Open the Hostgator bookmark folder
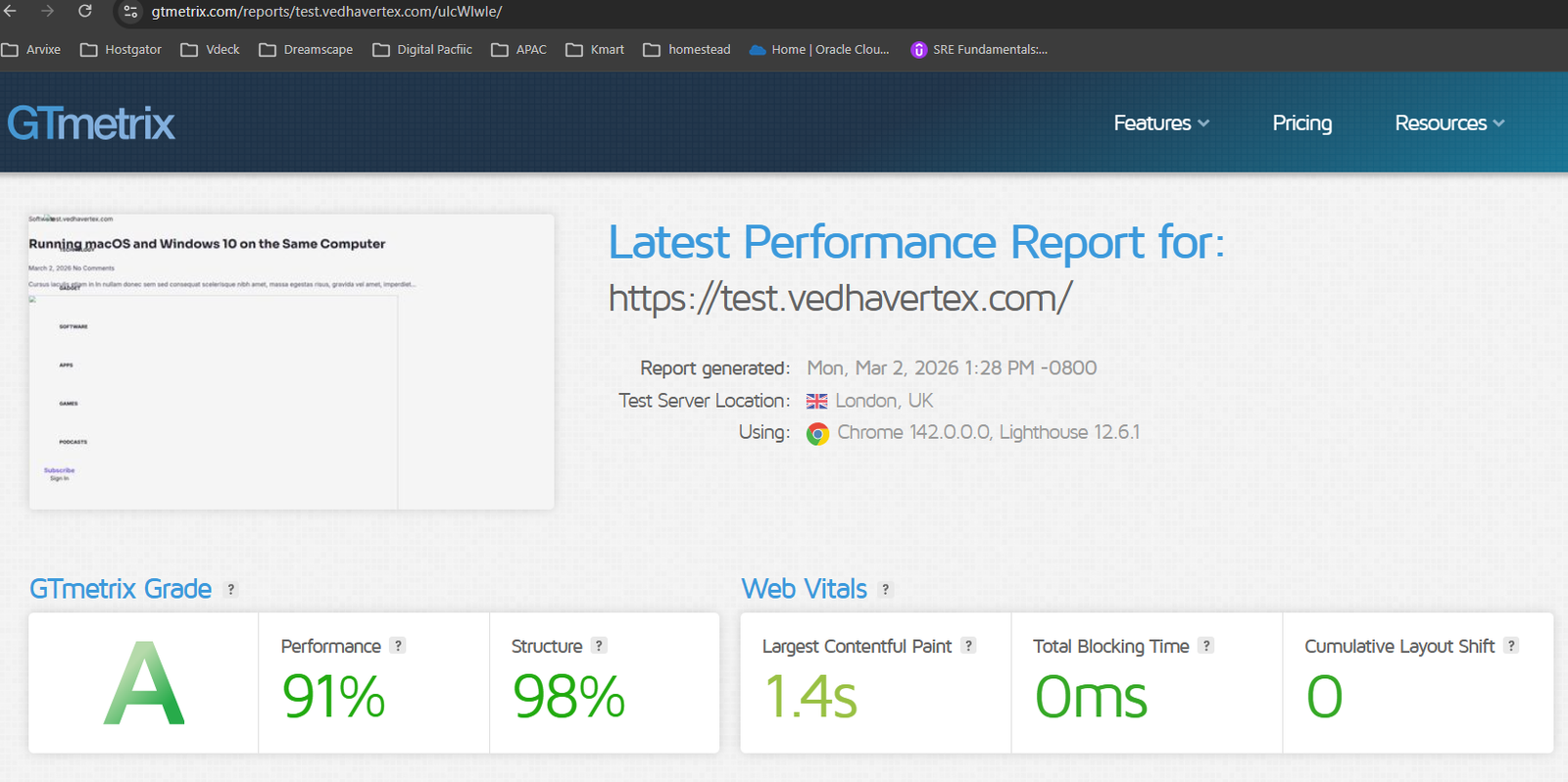1568x782 pixels. click(x=121, y=50)
